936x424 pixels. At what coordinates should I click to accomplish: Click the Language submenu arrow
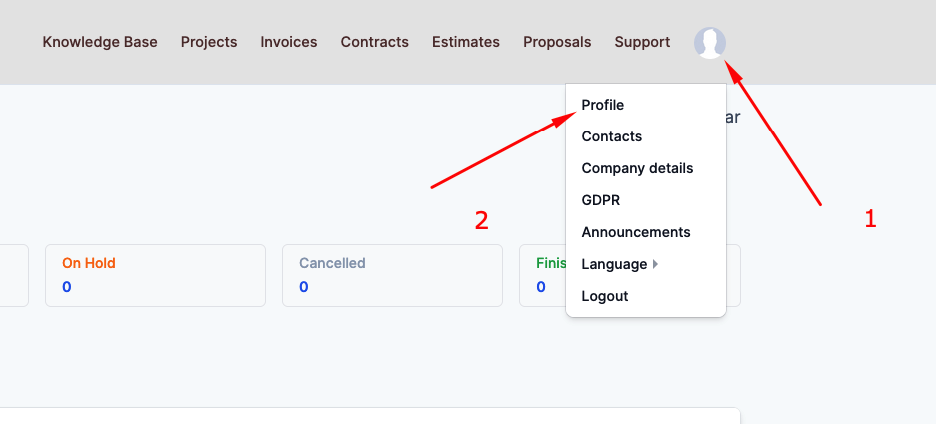tap(656, 264)
